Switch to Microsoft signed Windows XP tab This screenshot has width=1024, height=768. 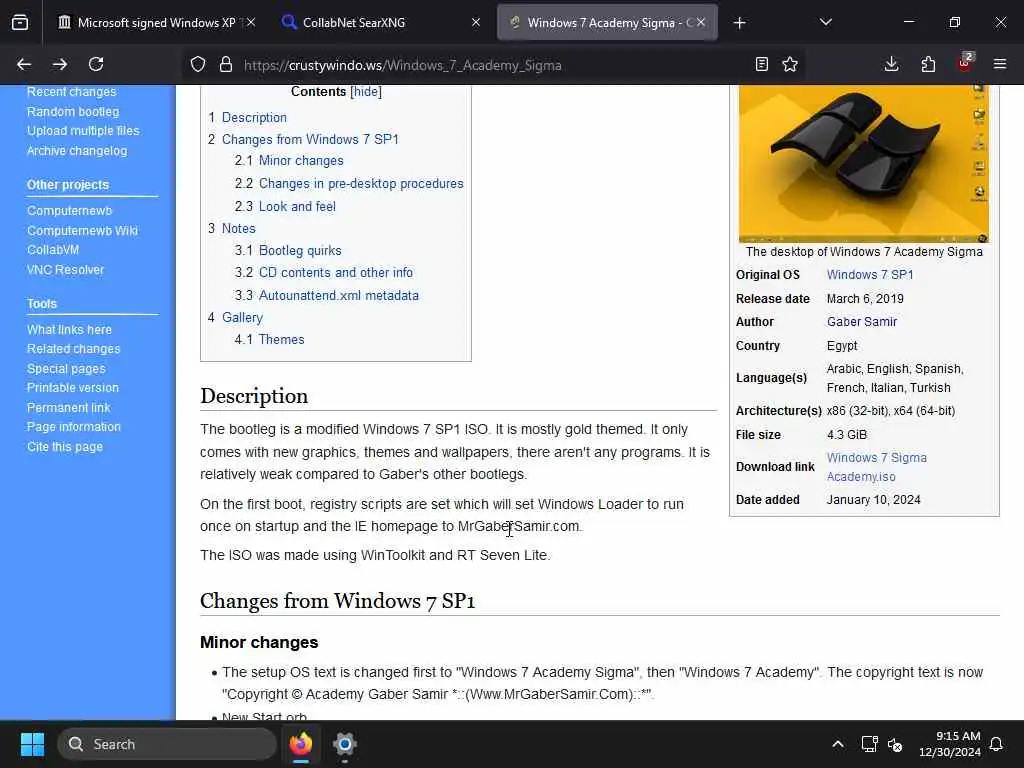pyautogui.click(x=157, y=23)
